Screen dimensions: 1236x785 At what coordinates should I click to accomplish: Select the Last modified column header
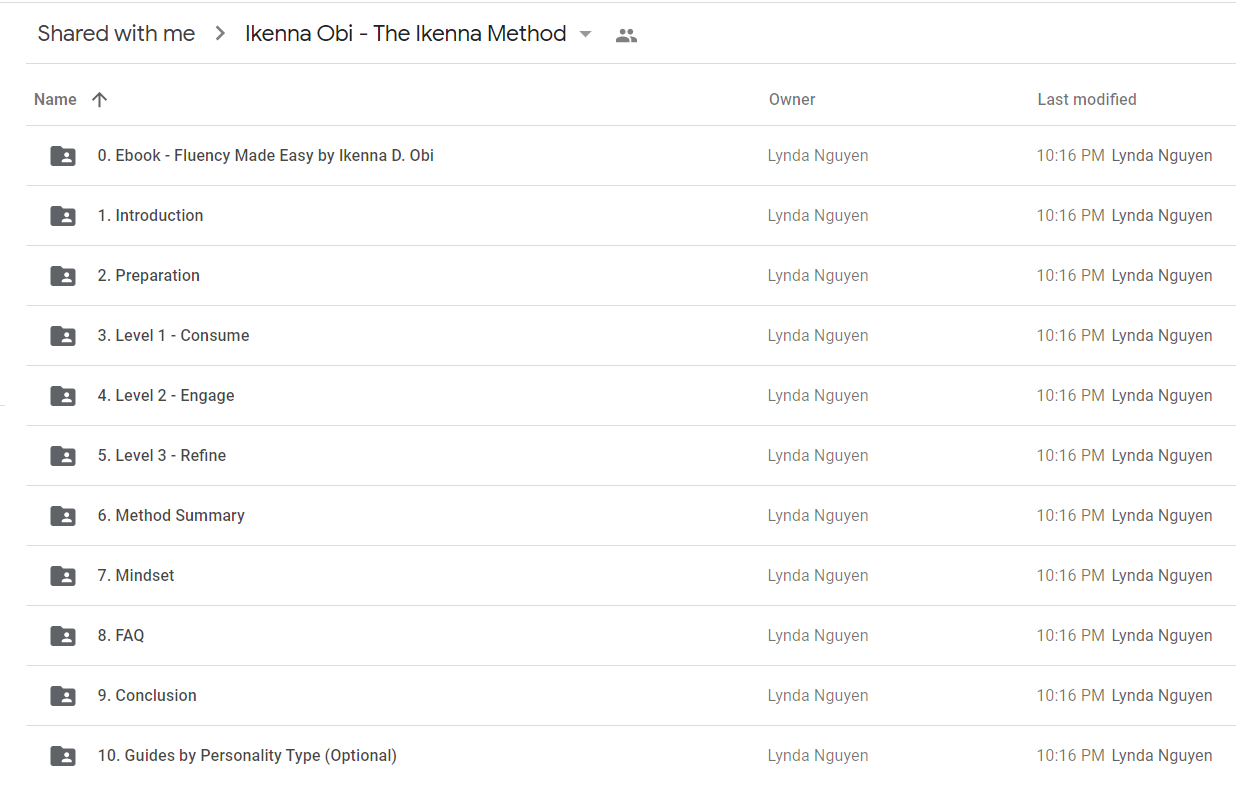(x=1087, y=99)
